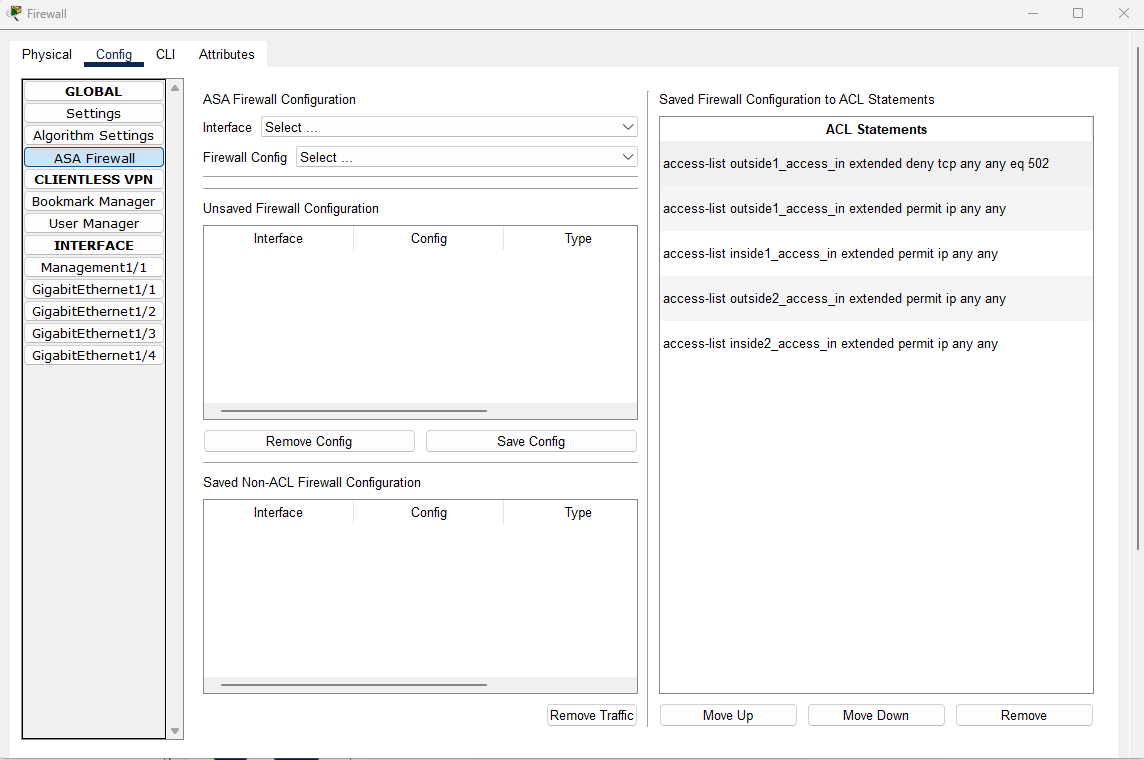
Task: Click the Remove Config button
Action: [x=308, y=440]
